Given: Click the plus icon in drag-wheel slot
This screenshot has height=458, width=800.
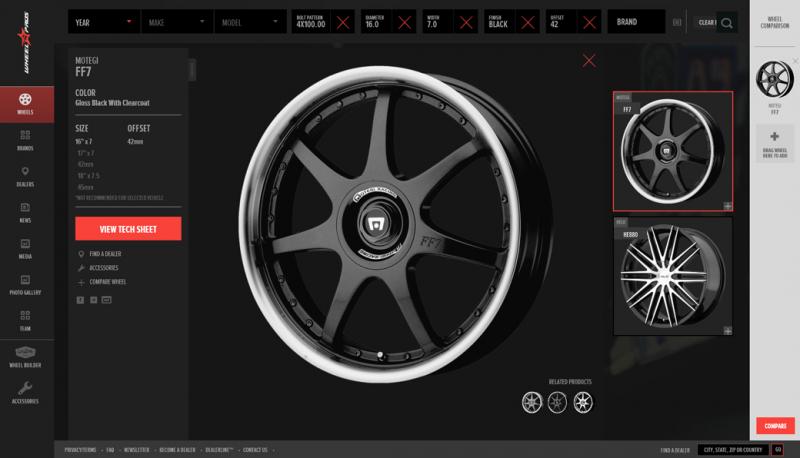Looking at the screenshot, I should (774, 137).
